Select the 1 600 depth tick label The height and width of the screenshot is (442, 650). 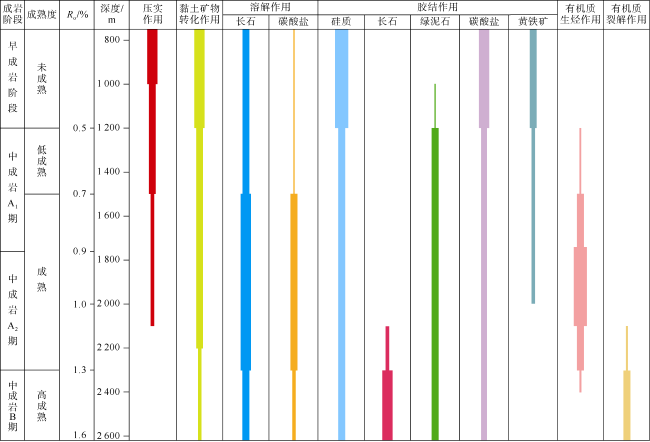(x=109, y=216)
